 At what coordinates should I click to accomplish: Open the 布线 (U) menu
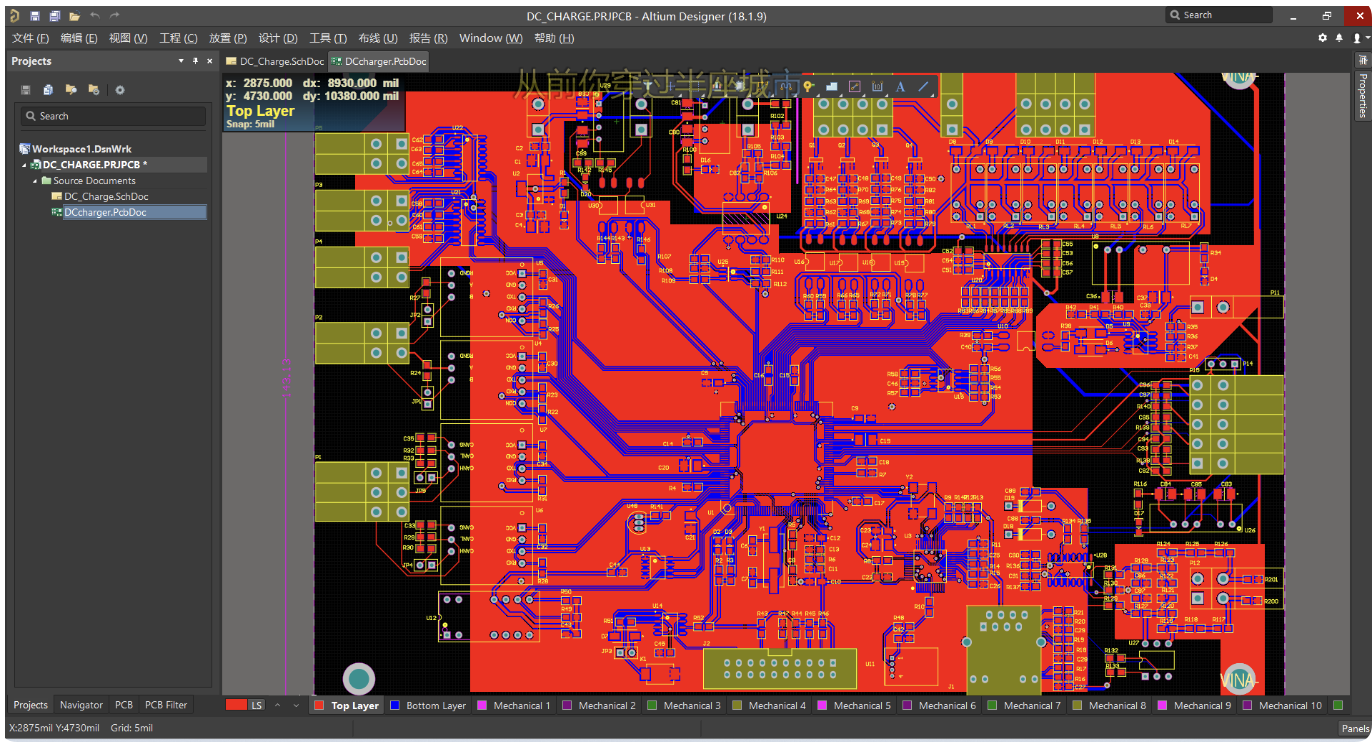(x=377, y=38)
